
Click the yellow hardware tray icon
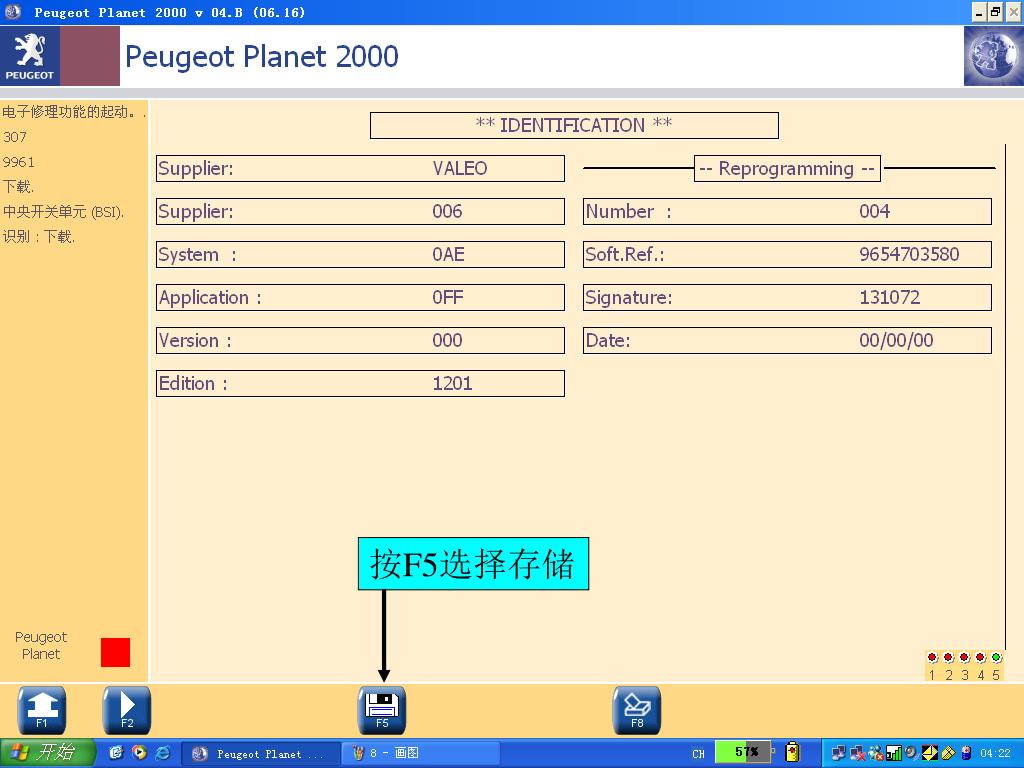point(948,753)
